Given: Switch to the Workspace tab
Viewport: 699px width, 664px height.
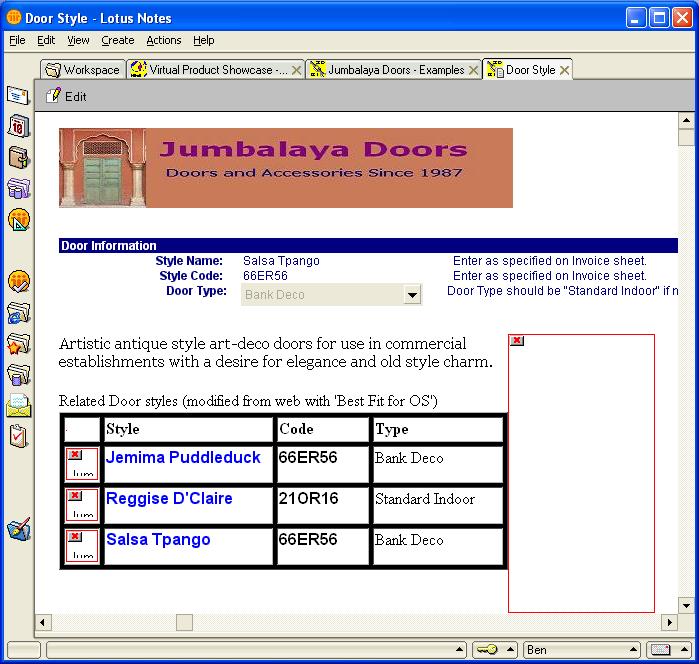Looking at the screenshot, I should tap(82, 70).
